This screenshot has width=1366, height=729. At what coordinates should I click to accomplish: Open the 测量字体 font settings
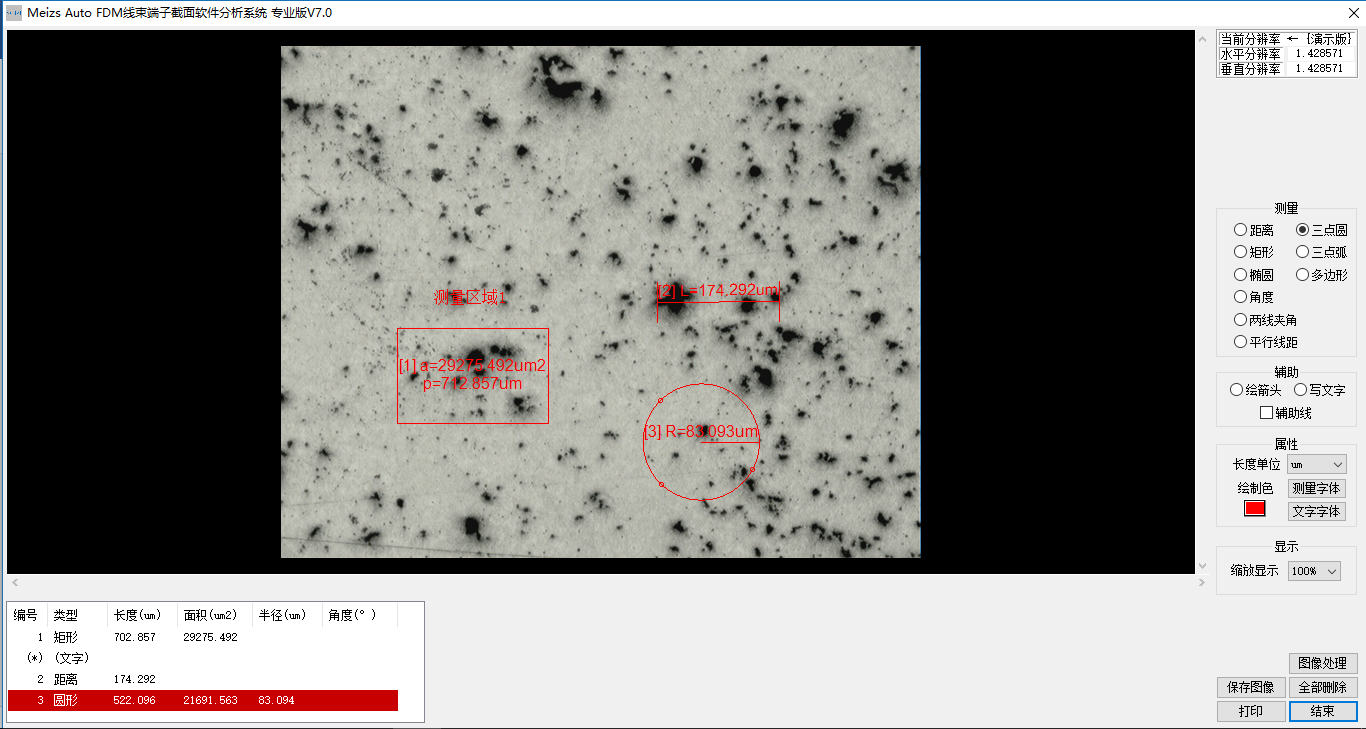1316,489
